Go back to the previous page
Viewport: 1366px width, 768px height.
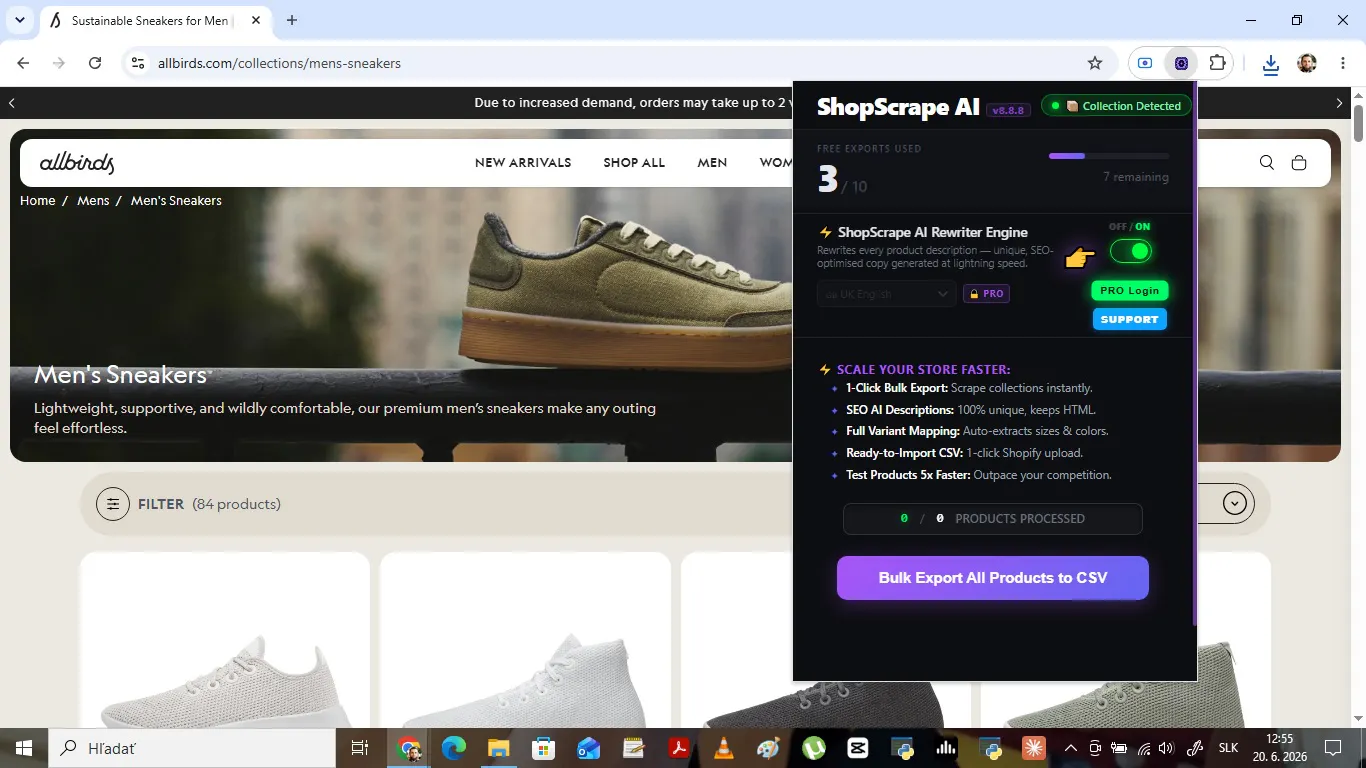(x=24, y=63)
